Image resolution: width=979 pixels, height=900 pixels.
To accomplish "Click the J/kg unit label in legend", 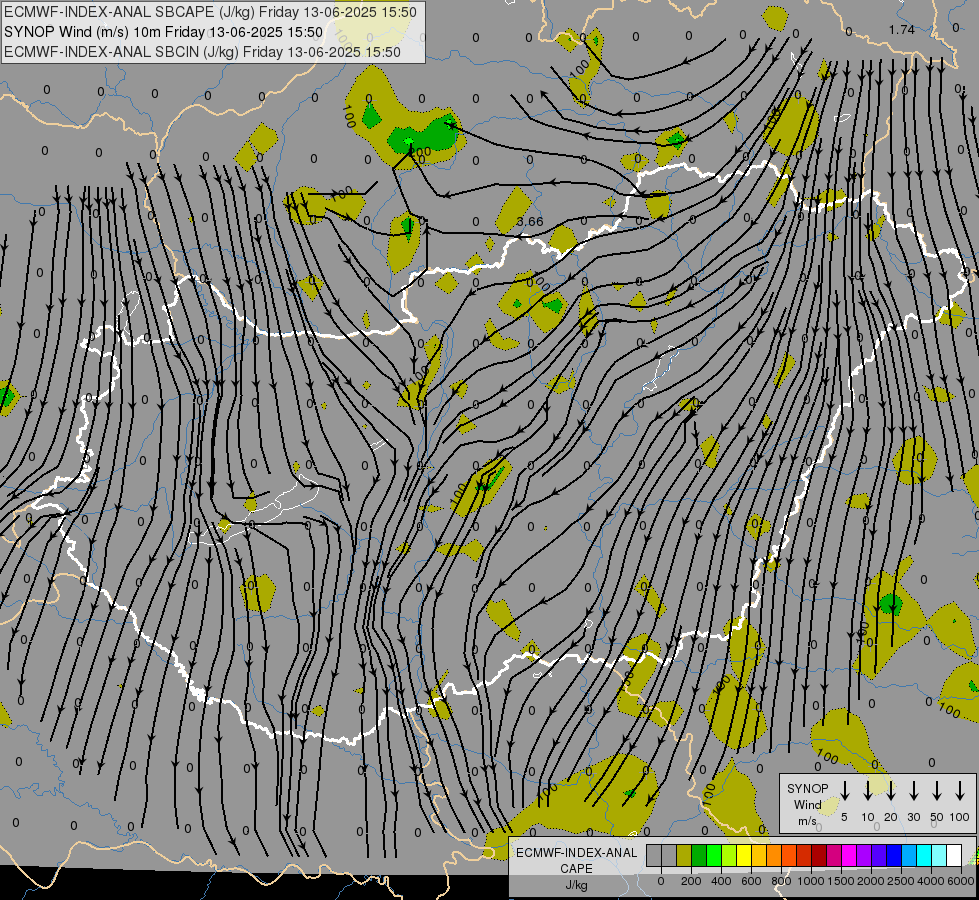I will tap(576, 885).
